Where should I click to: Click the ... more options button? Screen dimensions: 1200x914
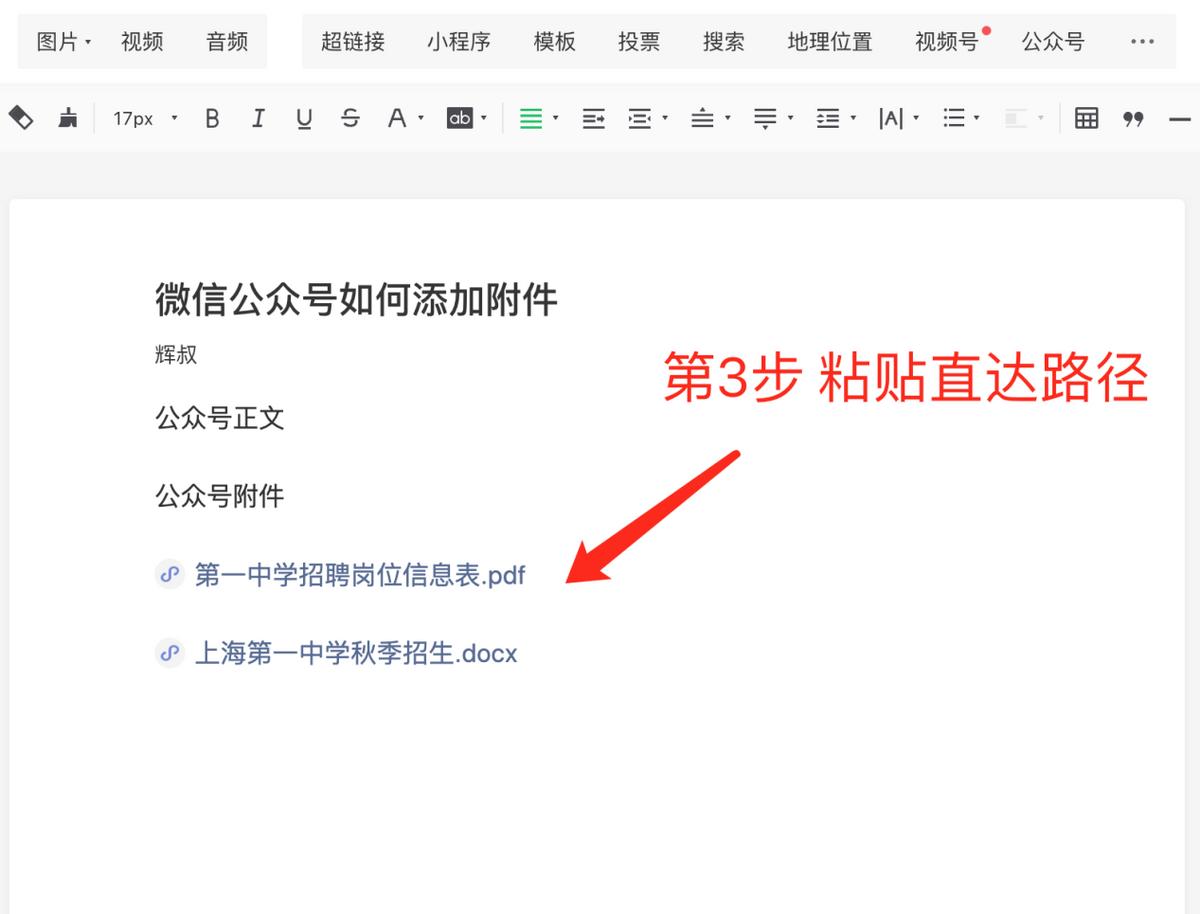click(x=1142, y=41)
